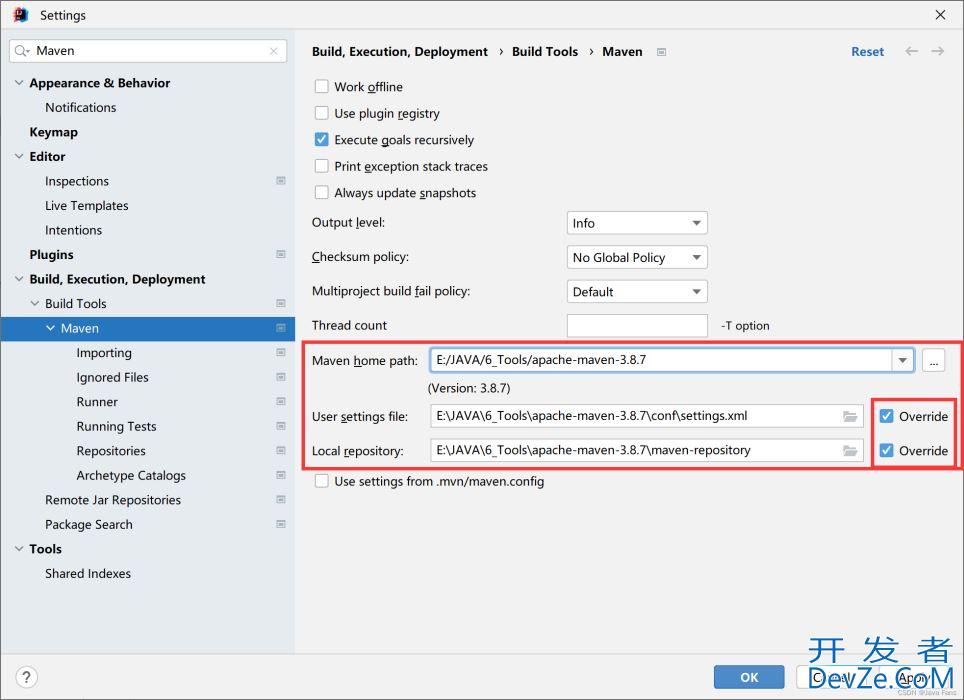964x700 pixels.
Task: Click the Thread count input field
Action: pyautogui.click(x=637, y=326)
